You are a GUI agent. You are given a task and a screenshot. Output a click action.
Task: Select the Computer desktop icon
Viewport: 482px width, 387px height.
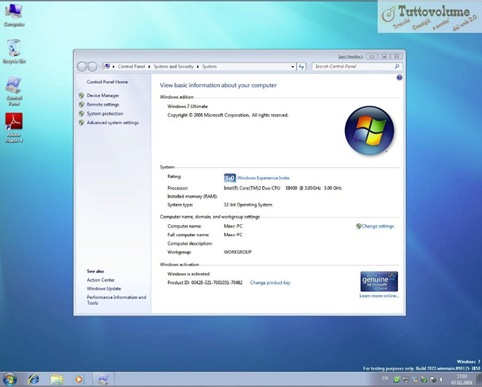click(x=14, y=15)
